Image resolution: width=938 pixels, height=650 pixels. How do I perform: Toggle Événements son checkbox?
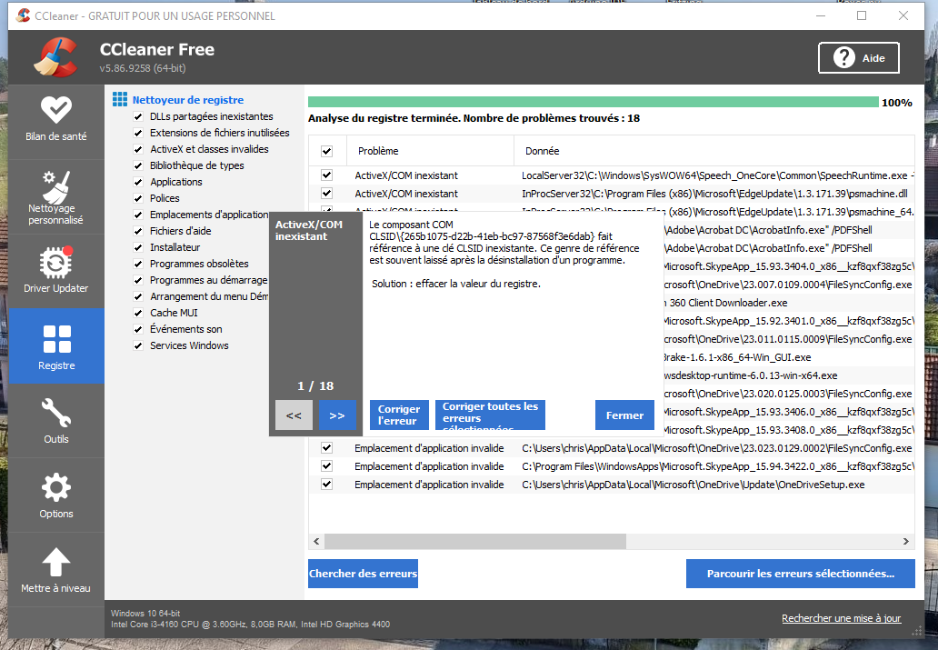point(138,329)
